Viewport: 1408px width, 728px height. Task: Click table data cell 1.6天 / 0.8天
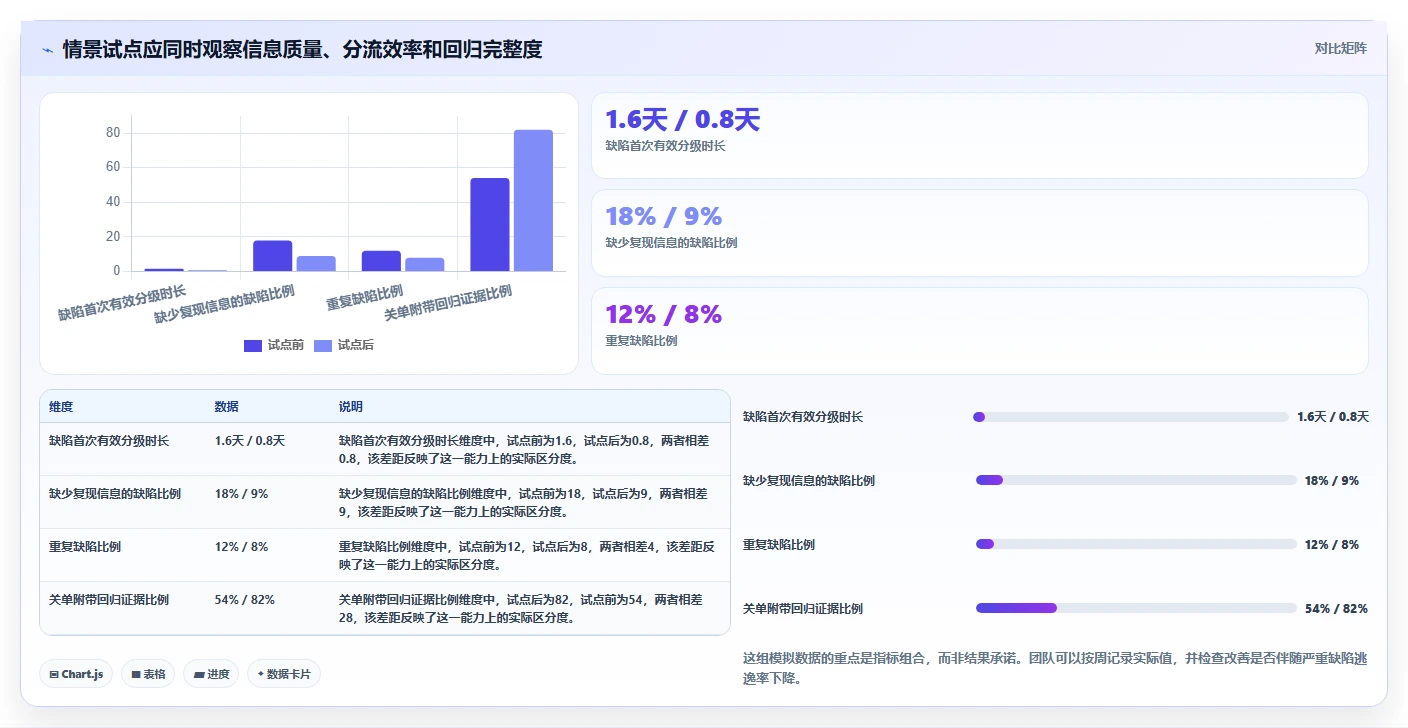[250, 440]
